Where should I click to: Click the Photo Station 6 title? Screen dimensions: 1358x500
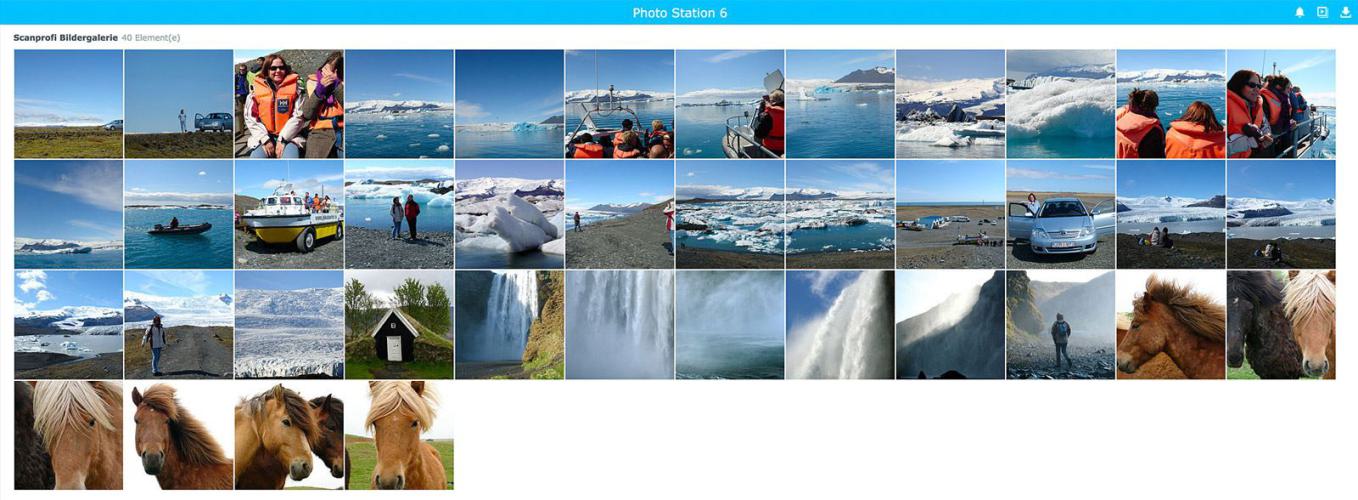point(680,13)
